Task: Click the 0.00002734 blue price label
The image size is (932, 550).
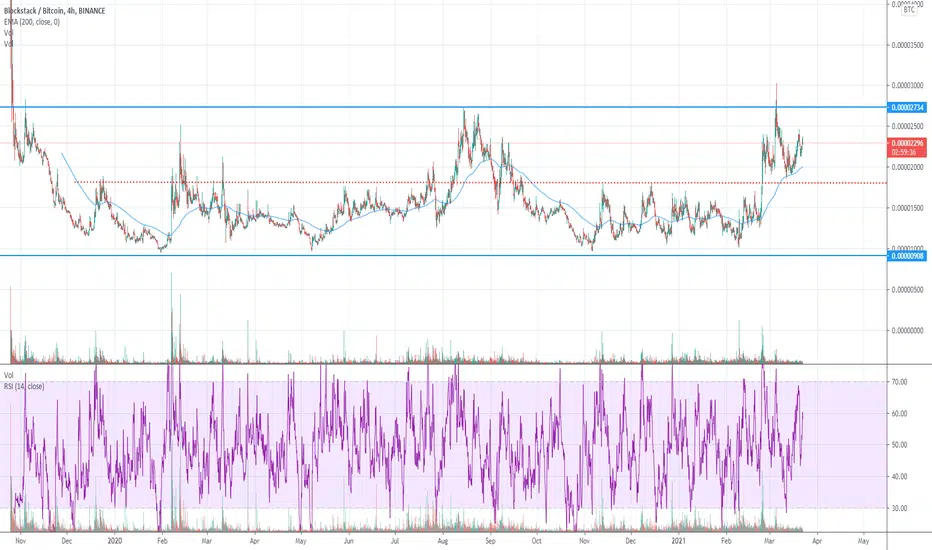Action: (x=908, y=108)
